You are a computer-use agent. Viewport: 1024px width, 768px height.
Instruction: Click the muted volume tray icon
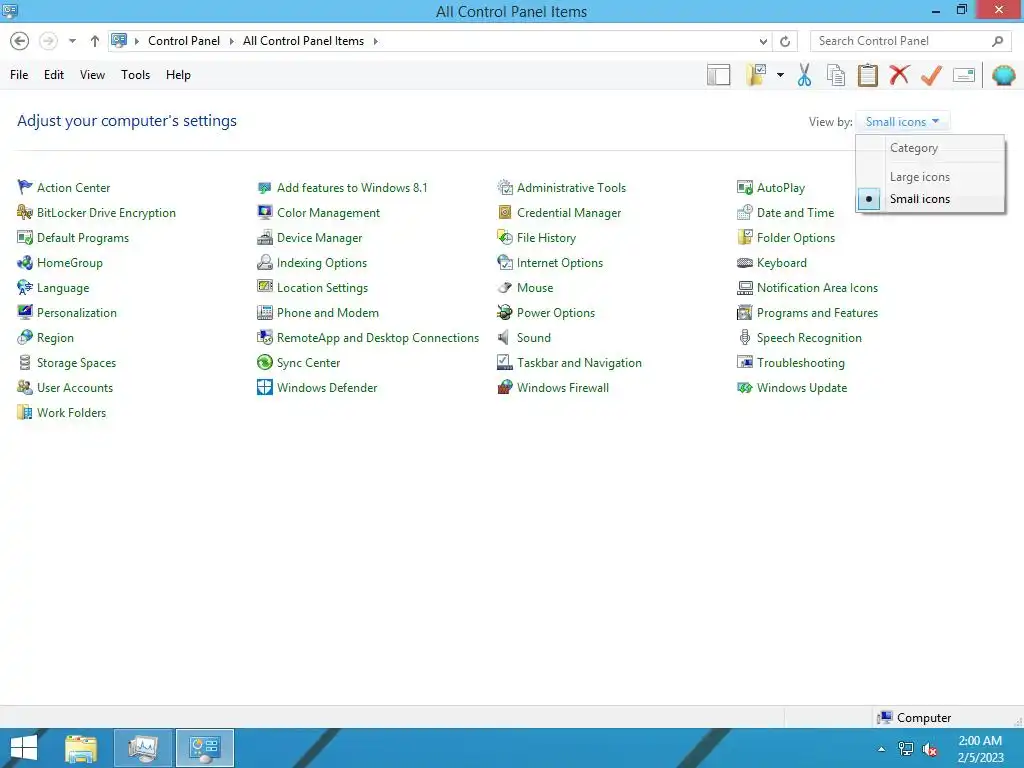930,749
